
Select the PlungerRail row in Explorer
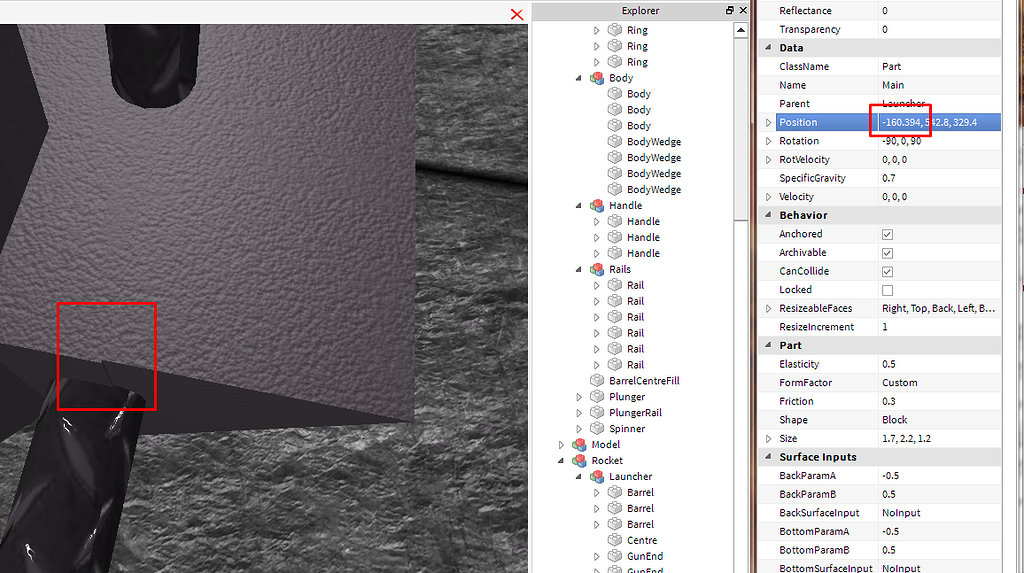pyautogui.click(x=635, y=412)
